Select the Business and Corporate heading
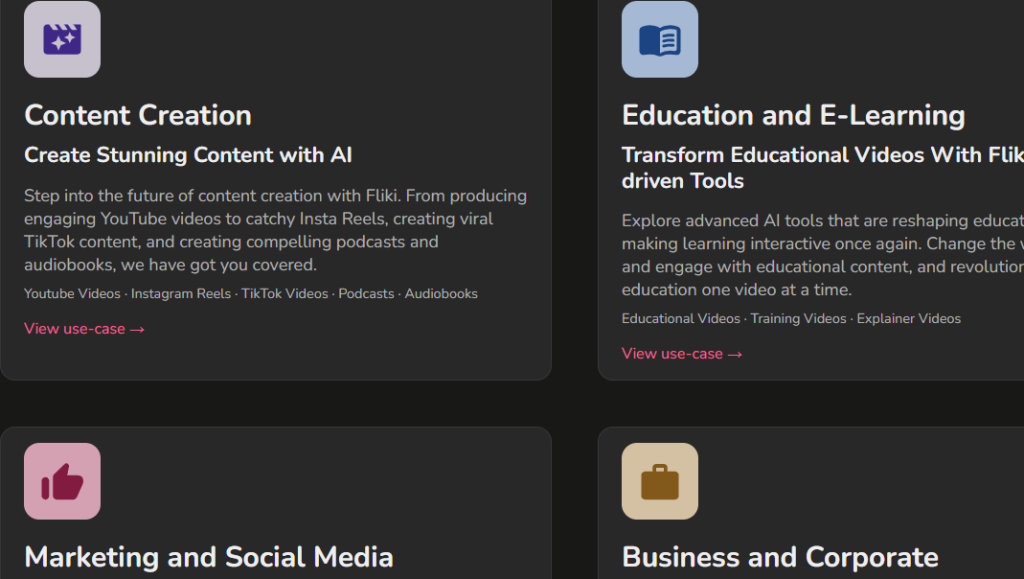1024x579 pixels. (x=780, y=557)
